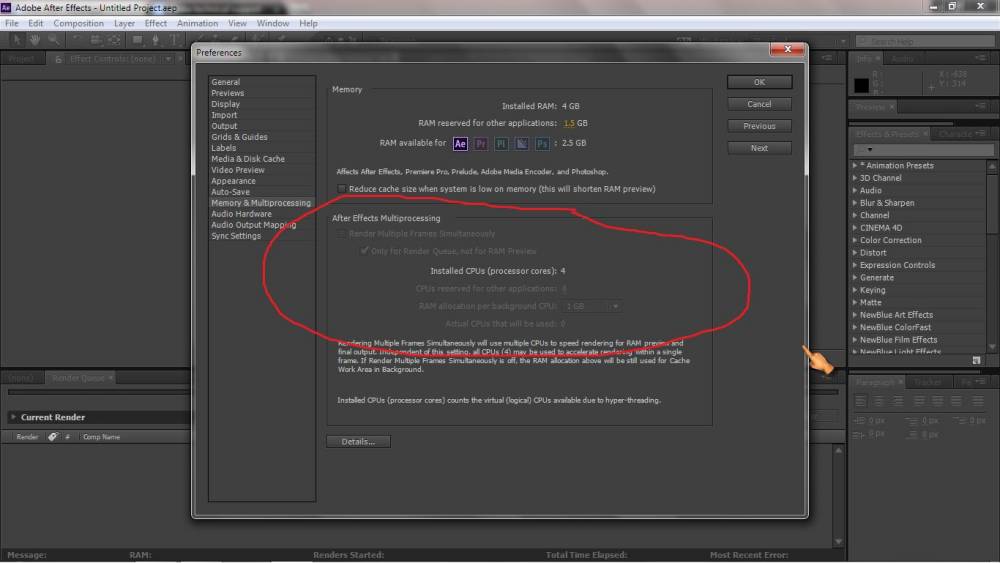Screen dimensions: 1000x563
Task: Click Cancel in Preferences dialog
Action: (760, 104)
